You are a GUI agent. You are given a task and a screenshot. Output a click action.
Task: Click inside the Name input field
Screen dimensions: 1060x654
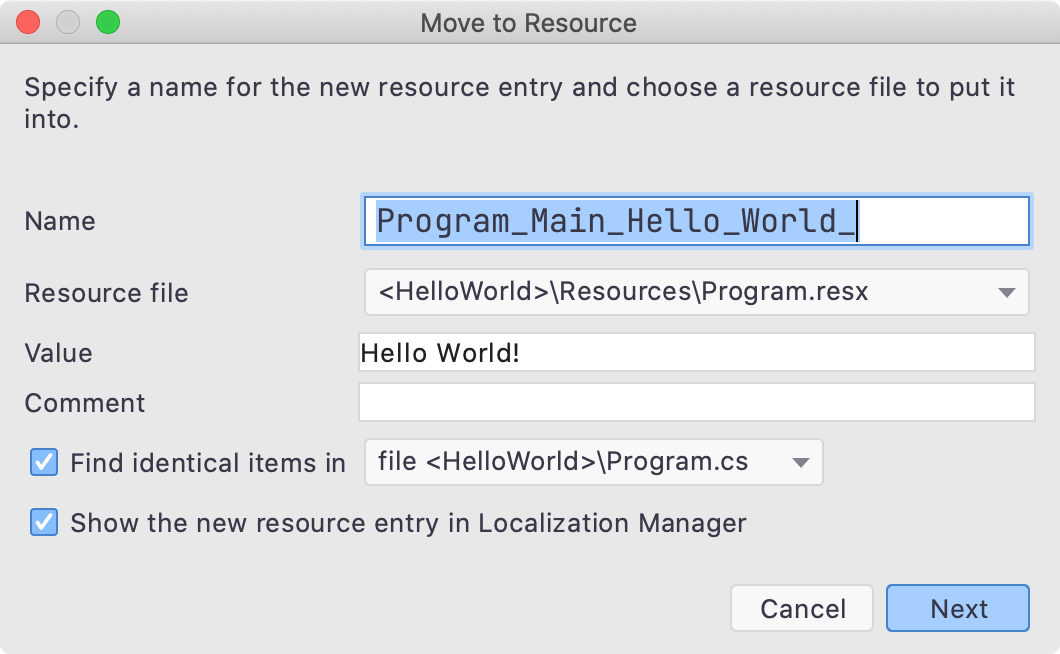pyautogui.click(x=697, y=221)
